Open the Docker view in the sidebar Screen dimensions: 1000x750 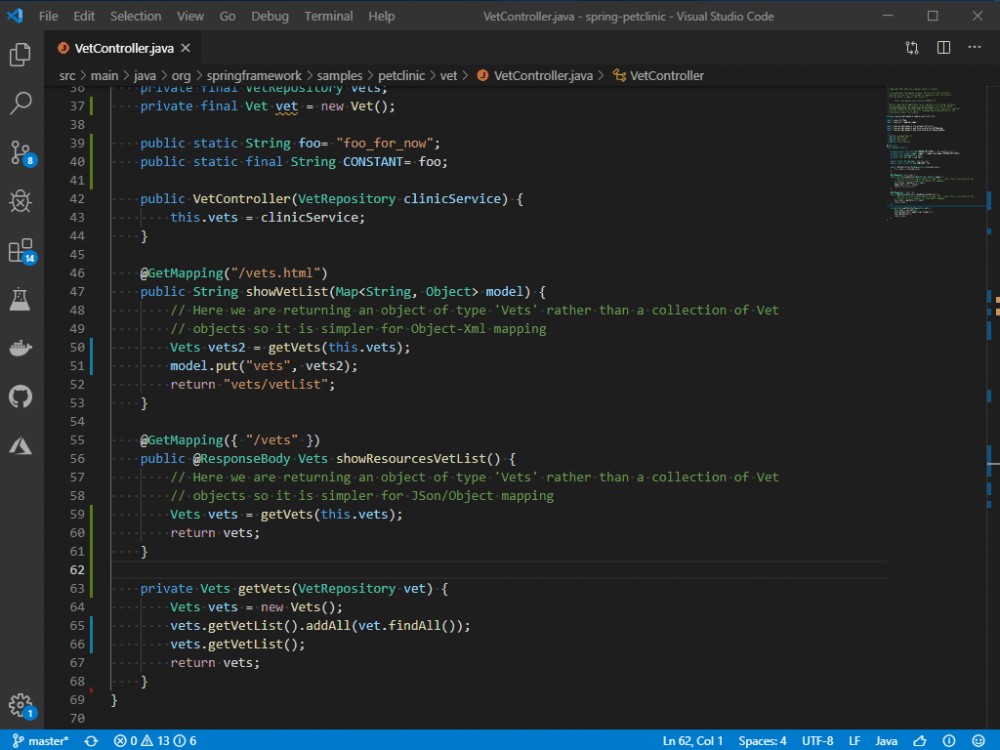coord(22,348)
